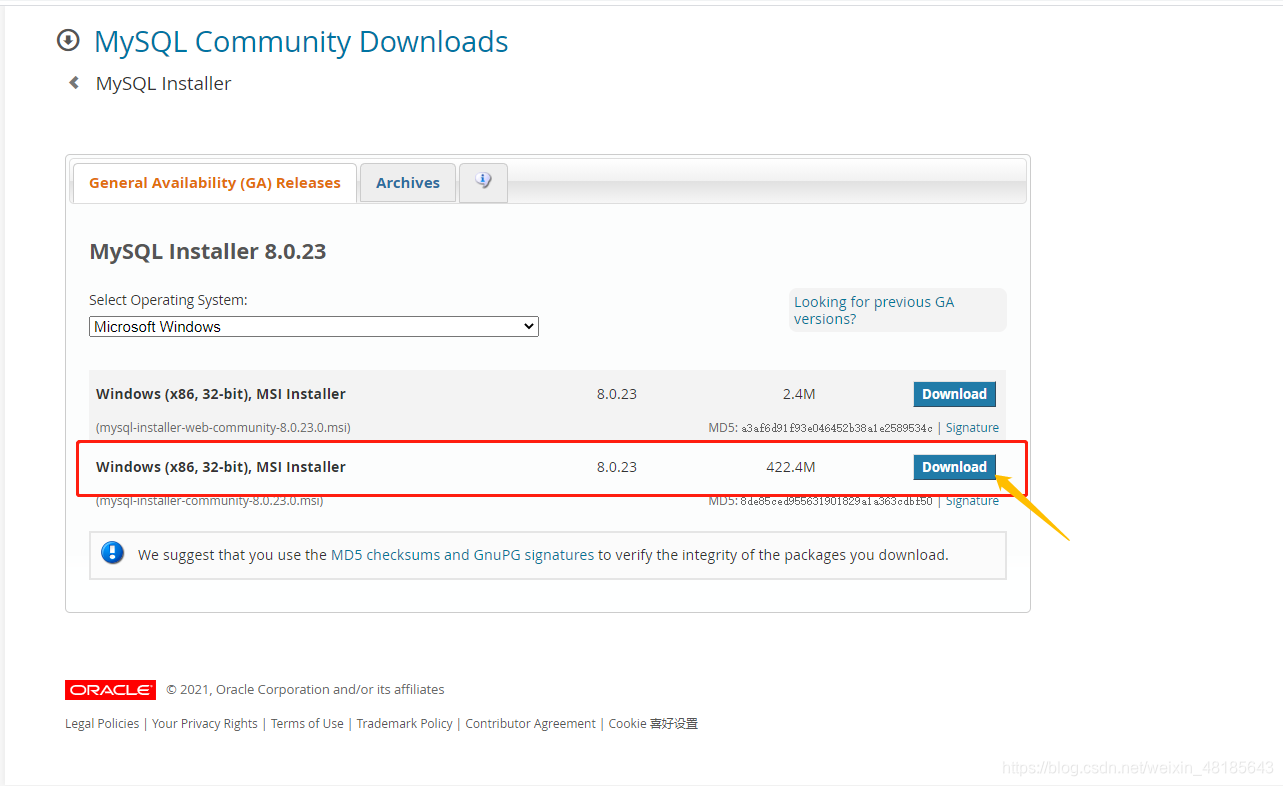The width and height of the screenshot is (1283, 786).
Task: Open the Trademark Policy footer link
Action: click(x=405, y=724)
